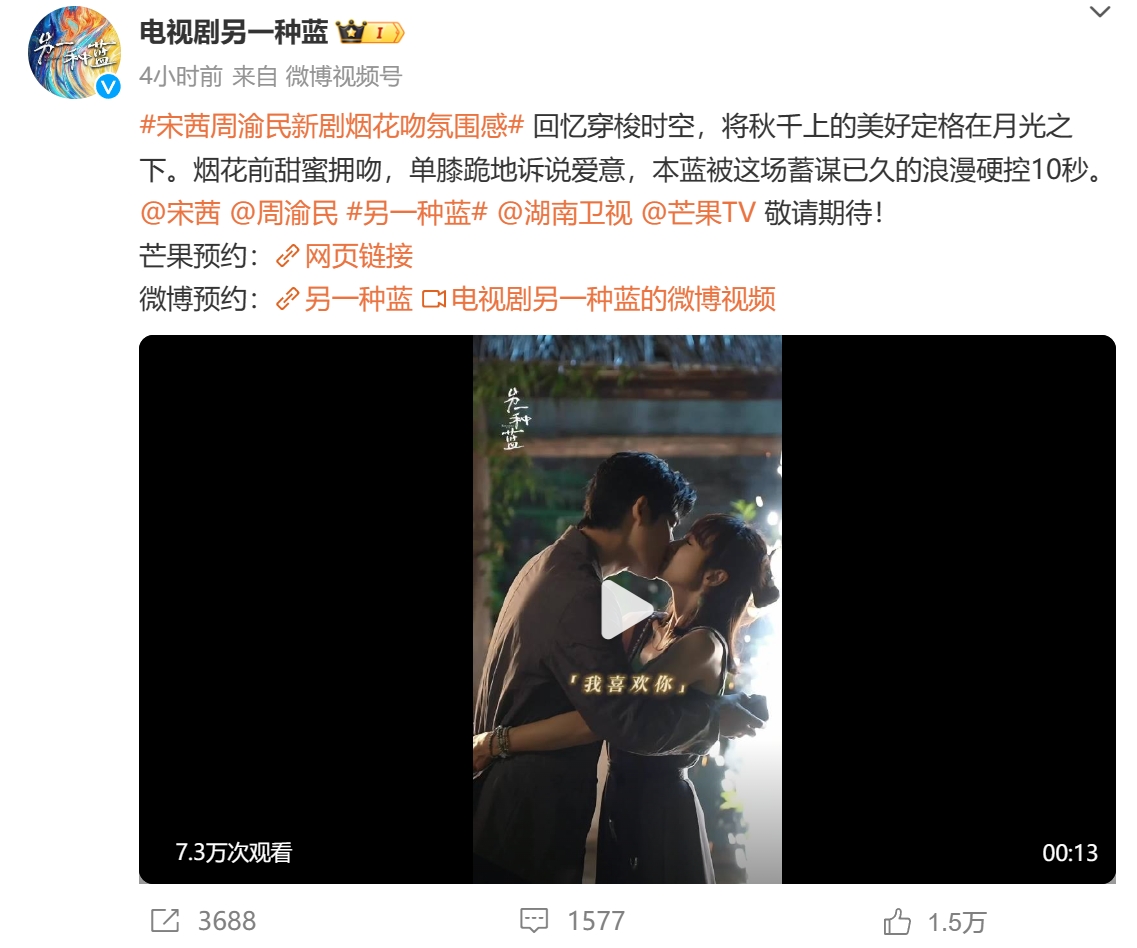Open the @宋茜 mention
1137x948 pixels.
click(x=180, y=213)
